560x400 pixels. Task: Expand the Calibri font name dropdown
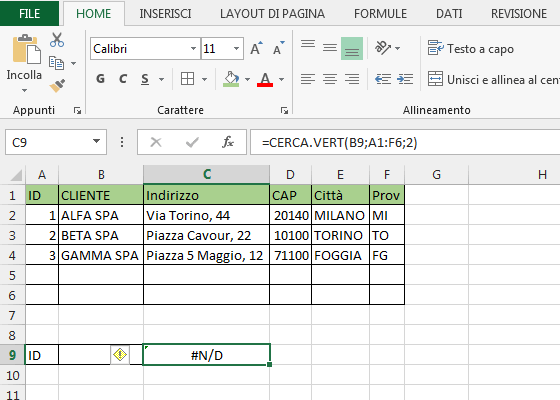[193, 48]
